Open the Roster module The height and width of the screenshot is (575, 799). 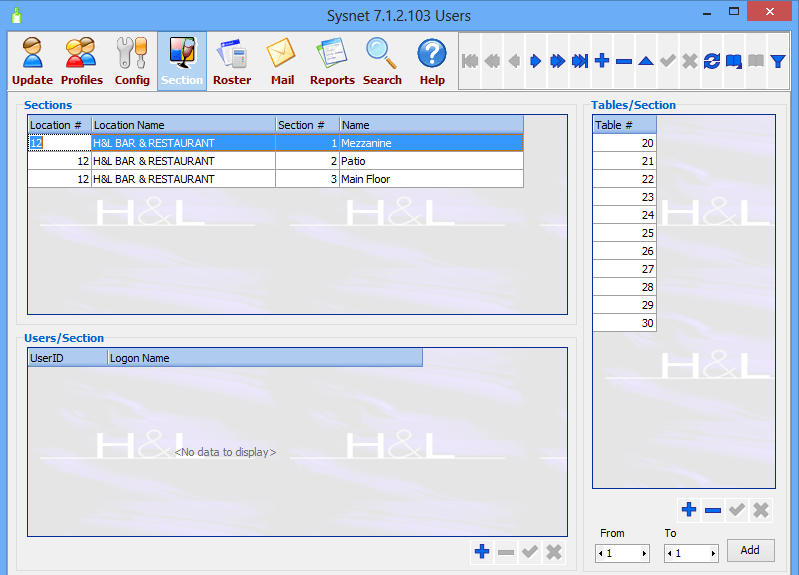click(232, 61)
